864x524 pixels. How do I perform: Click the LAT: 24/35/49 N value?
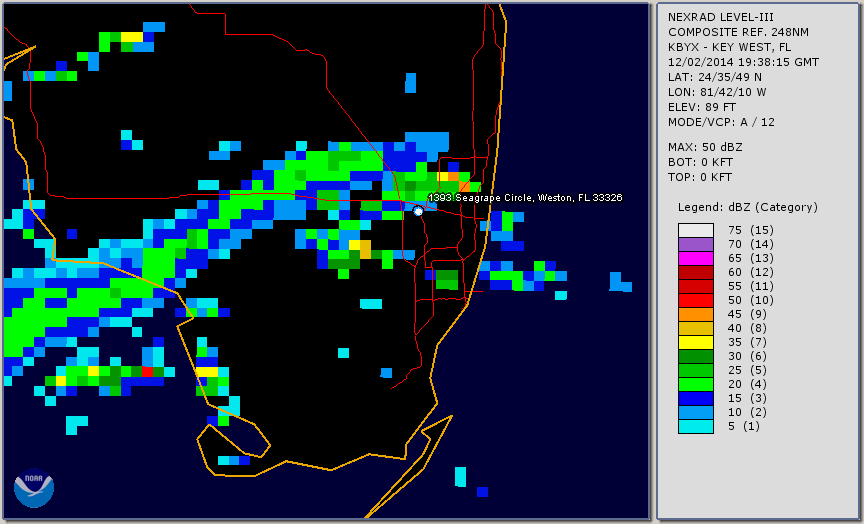click(x=715, y=77)
